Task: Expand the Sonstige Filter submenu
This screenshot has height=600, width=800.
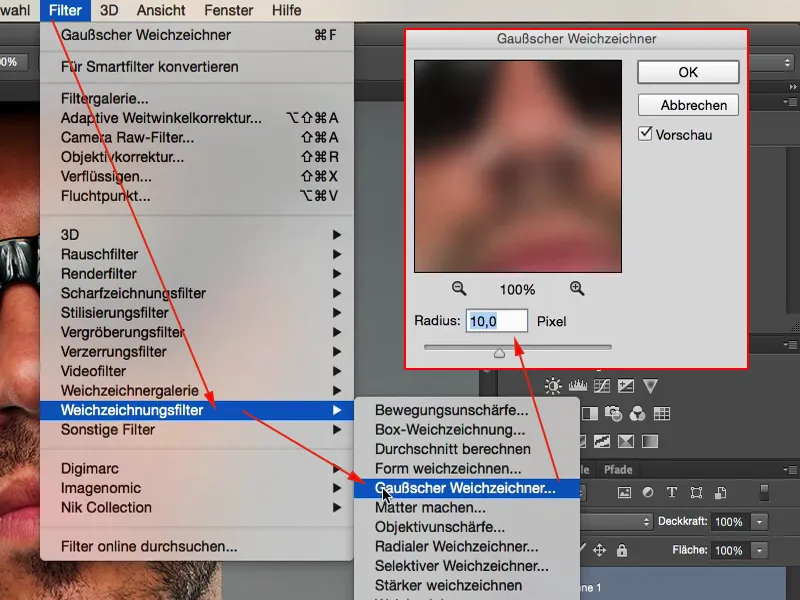Action: pos(197,430)
